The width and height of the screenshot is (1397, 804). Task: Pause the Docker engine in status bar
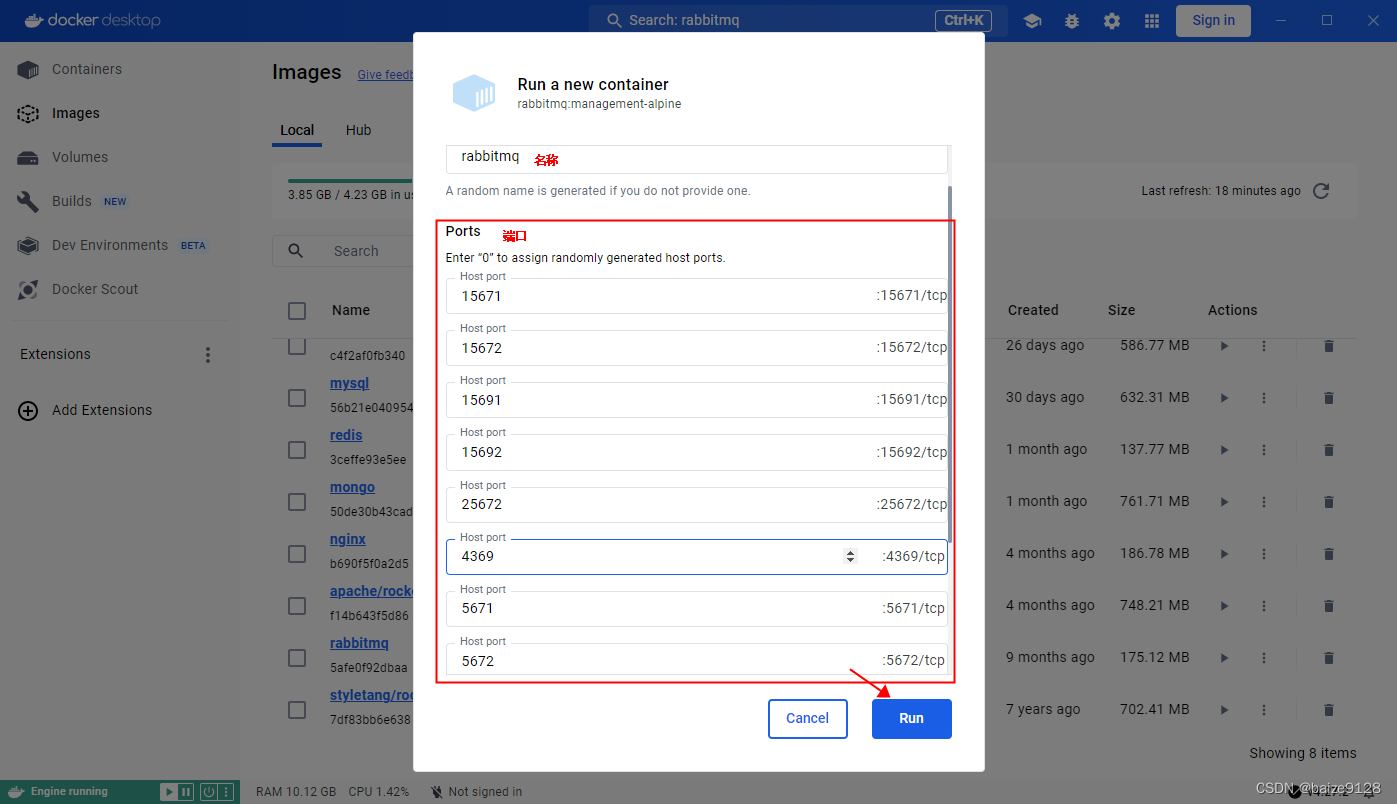(x=186, y=792)
